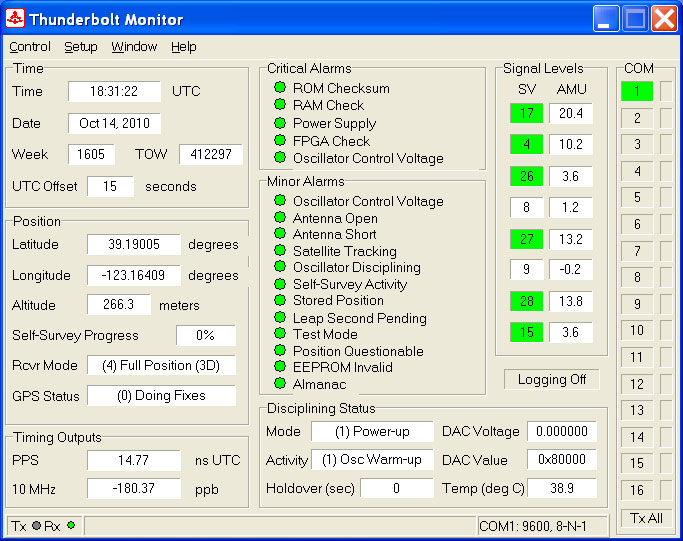683x541 pixels.
Task: Open the Window menu
Action: point(134,47)
